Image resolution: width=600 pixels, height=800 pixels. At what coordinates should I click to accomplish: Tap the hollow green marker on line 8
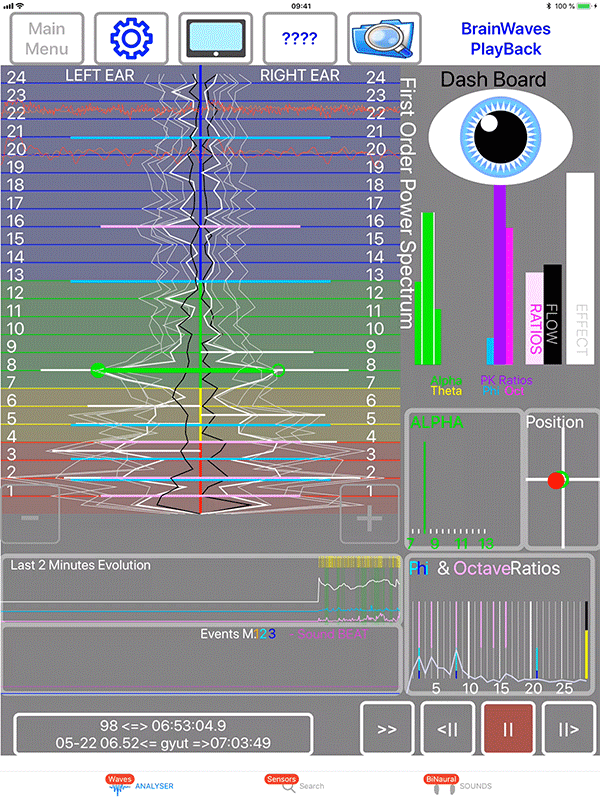click(278, 370)
